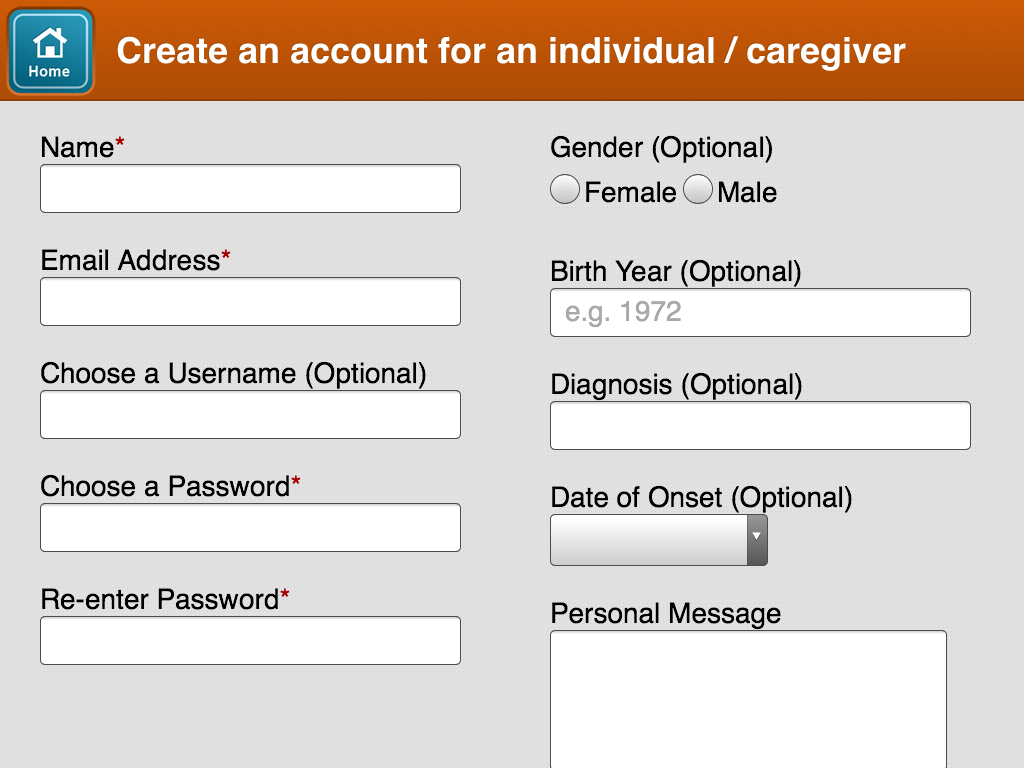Click the Choose a Username field
The image size is (1024, 768).
point(250,415)
